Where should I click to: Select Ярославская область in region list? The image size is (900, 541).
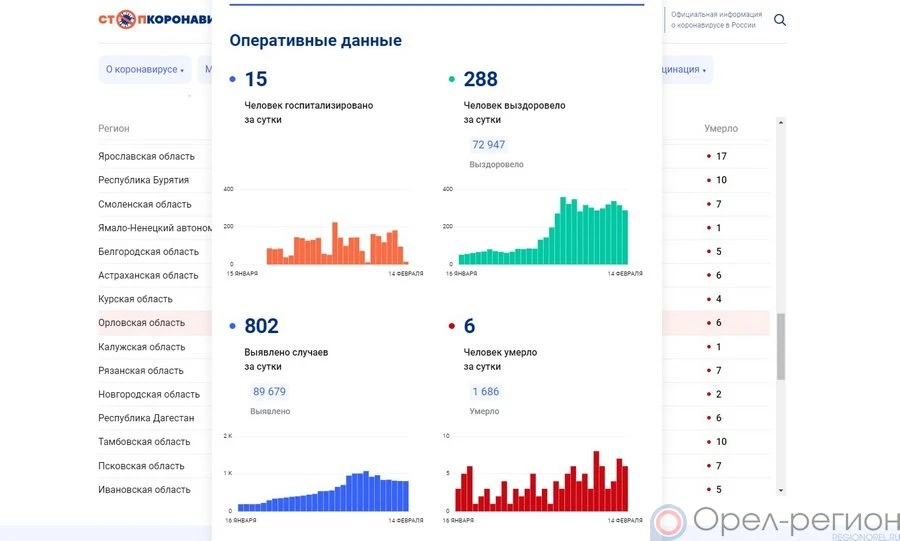click(146, 156)
